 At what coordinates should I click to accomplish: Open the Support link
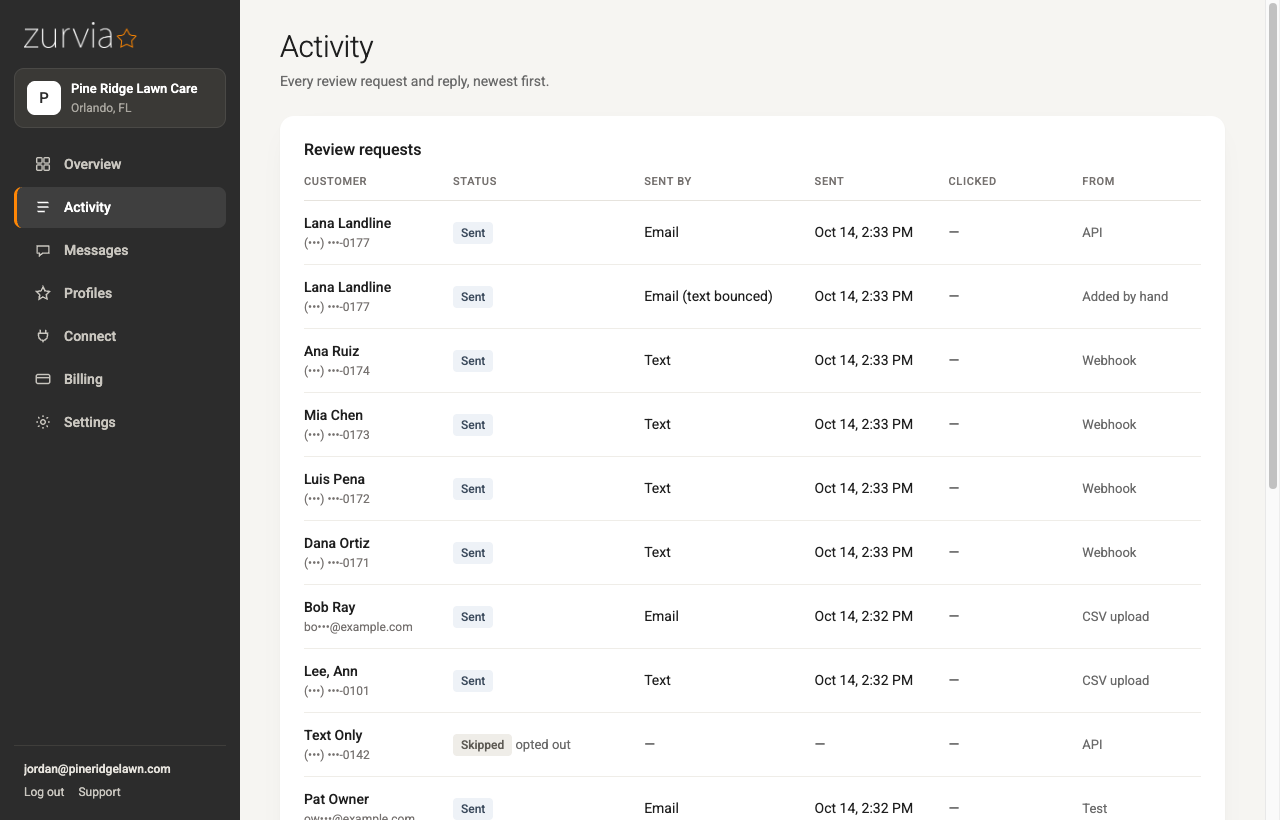pos(99,792)
